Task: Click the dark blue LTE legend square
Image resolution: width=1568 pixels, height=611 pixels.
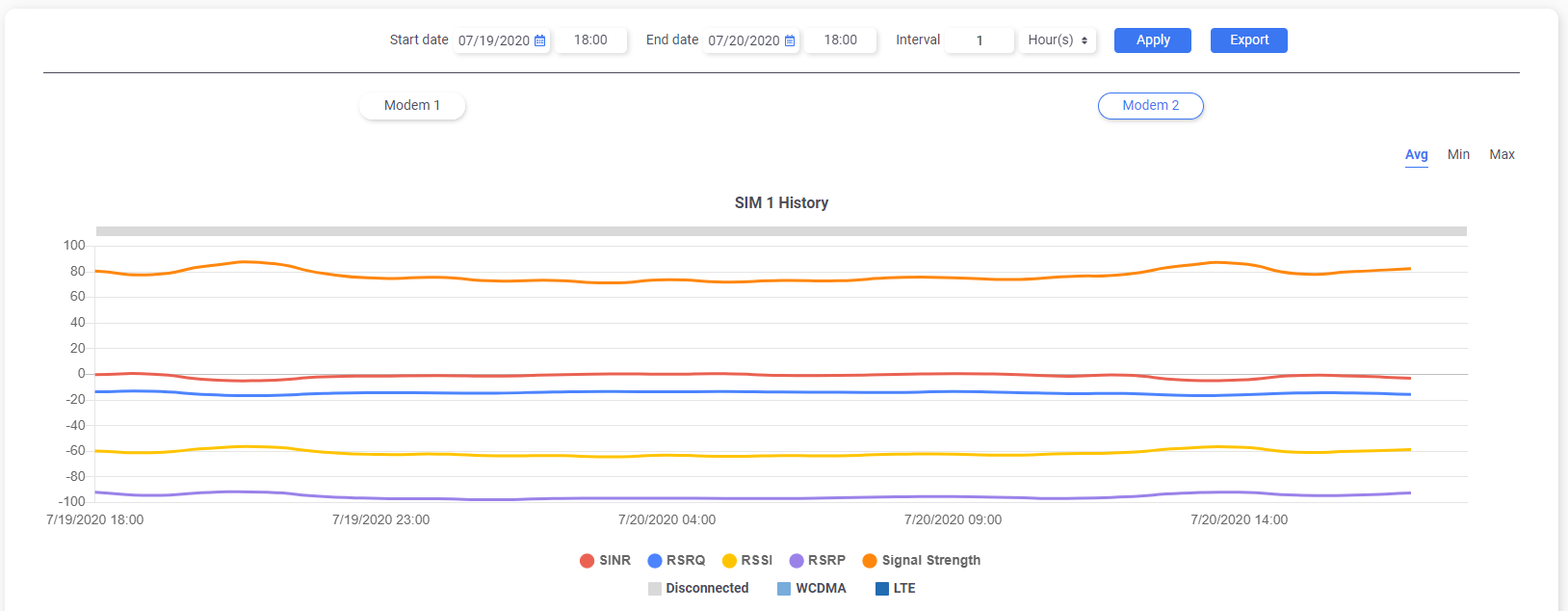Action: point(881,589)
